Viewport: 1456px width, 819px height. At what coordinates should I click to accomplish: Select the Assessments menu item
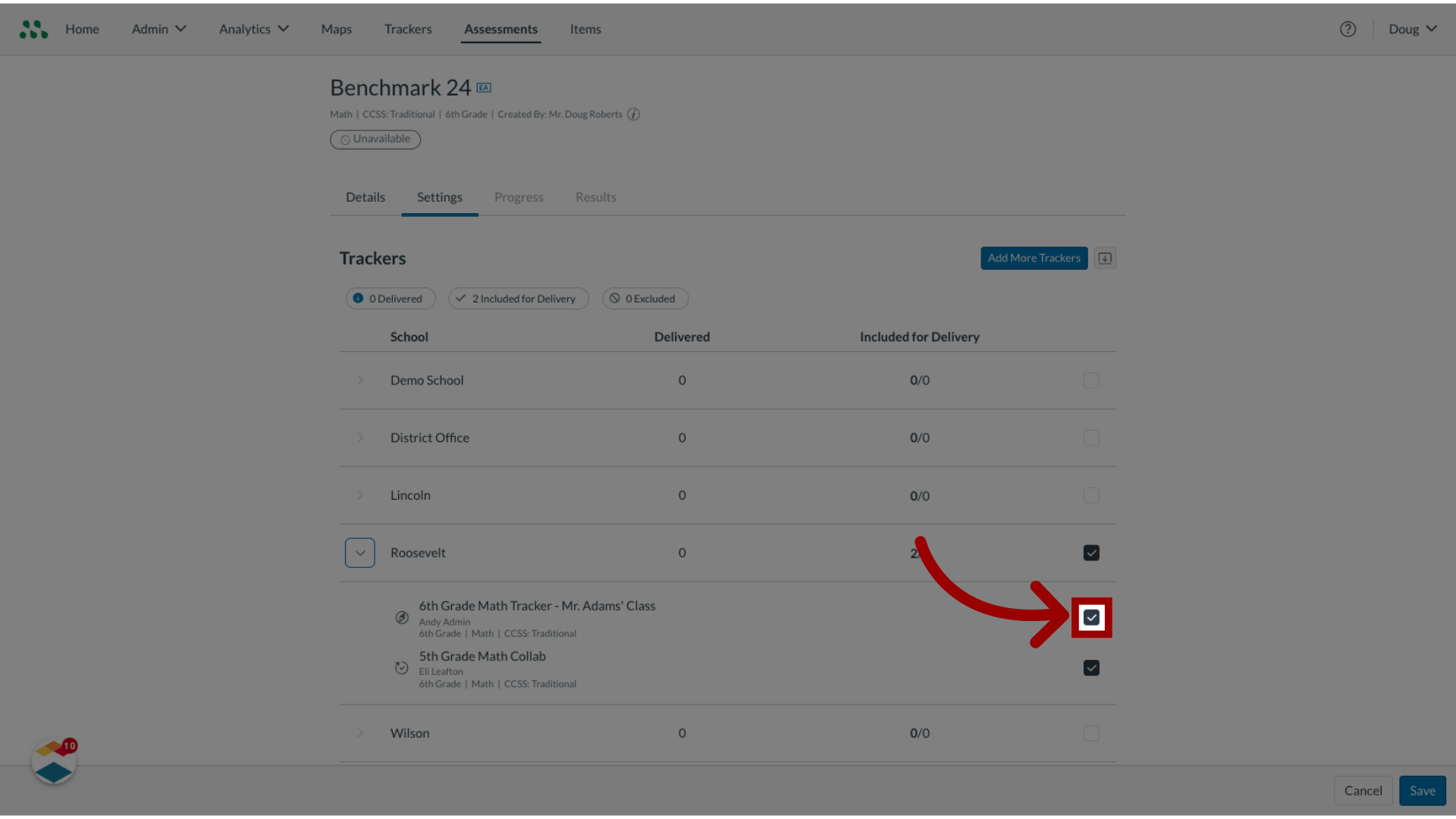pyautogui.click(x=500, y=28)
